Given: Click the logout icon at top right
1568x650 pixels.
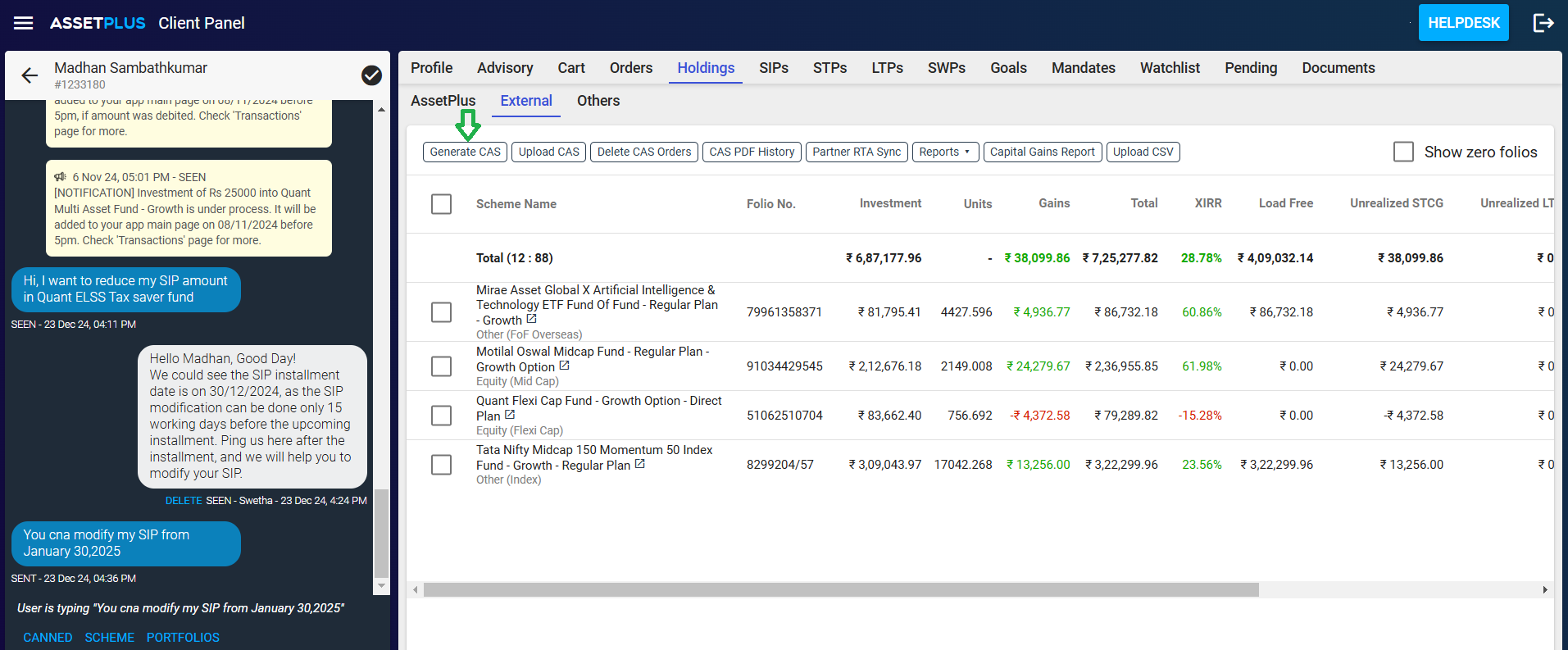Looking at the screenshot, I should (x=1543, y=23).
